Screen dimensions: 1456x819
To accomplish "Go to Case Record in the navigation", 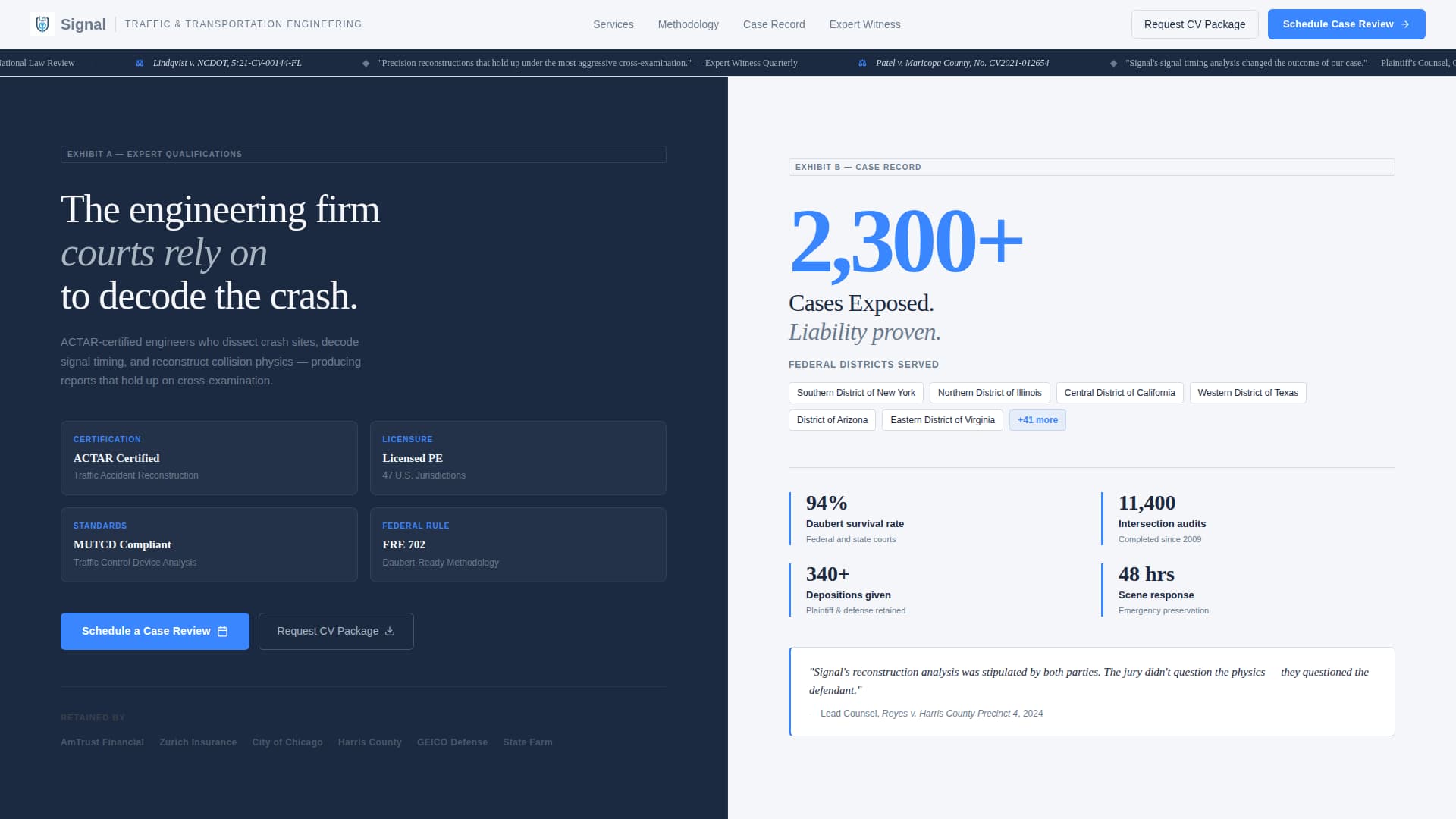I will click(773, 24).
